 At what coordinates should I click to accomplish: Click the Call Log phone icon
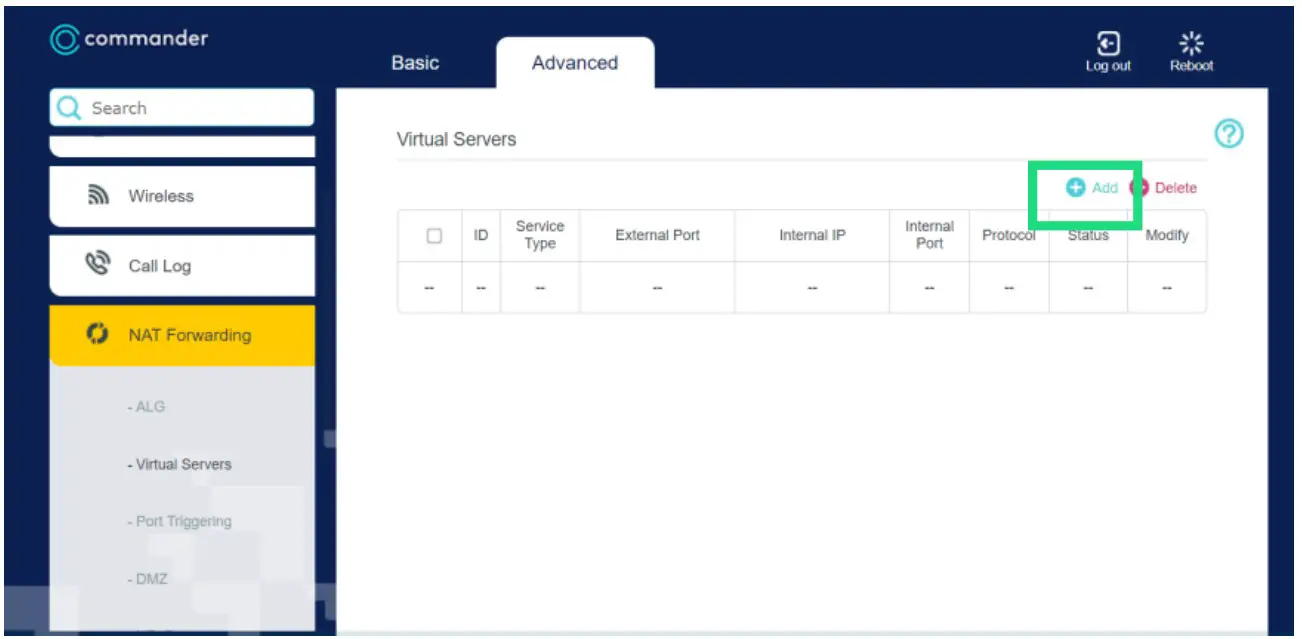click(98, 265)
